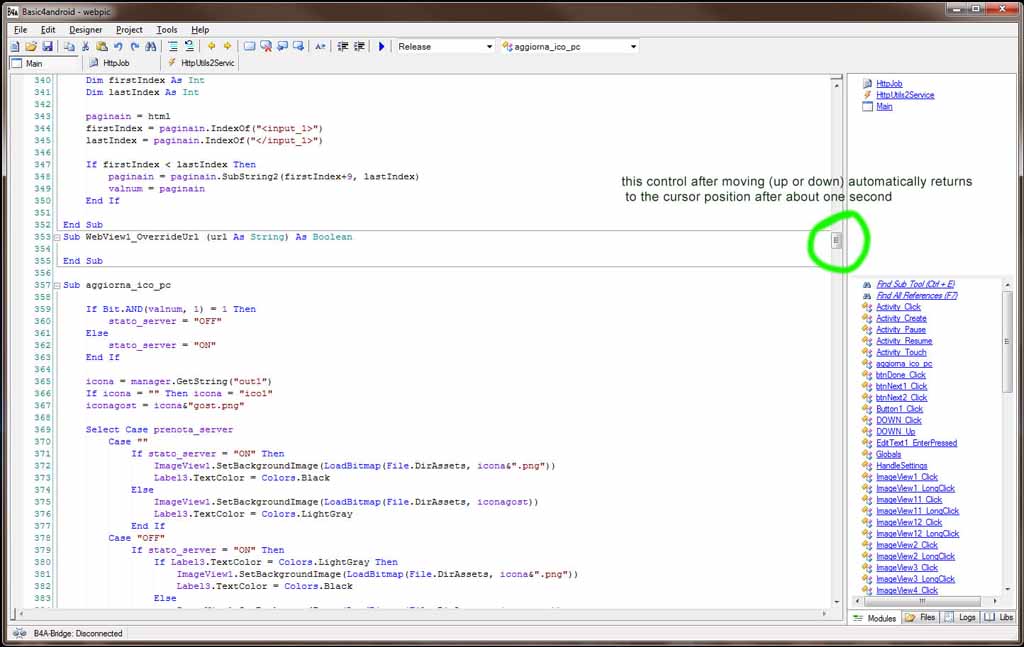Click the line 'Select Case prenota_server'
Viewport: 1024px width, 647px height.
pyautogui.click(x=159, y=430)
